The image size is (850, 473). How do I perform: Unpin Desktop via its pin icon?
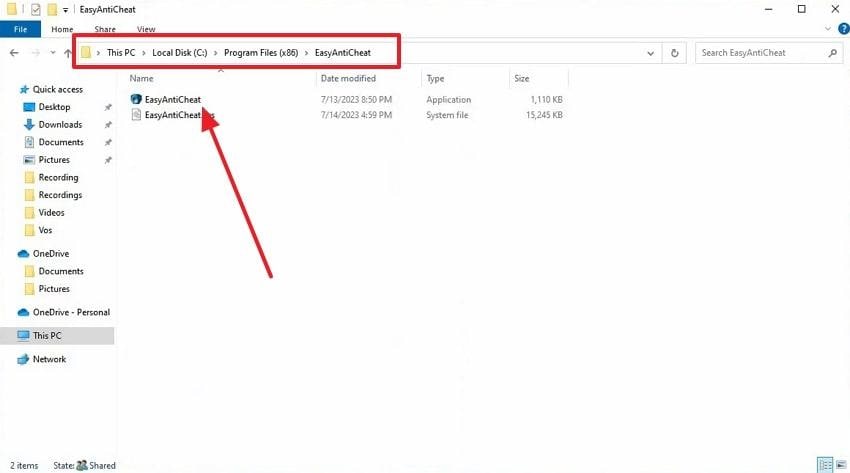pyautogui.click(x=108, y=107)
